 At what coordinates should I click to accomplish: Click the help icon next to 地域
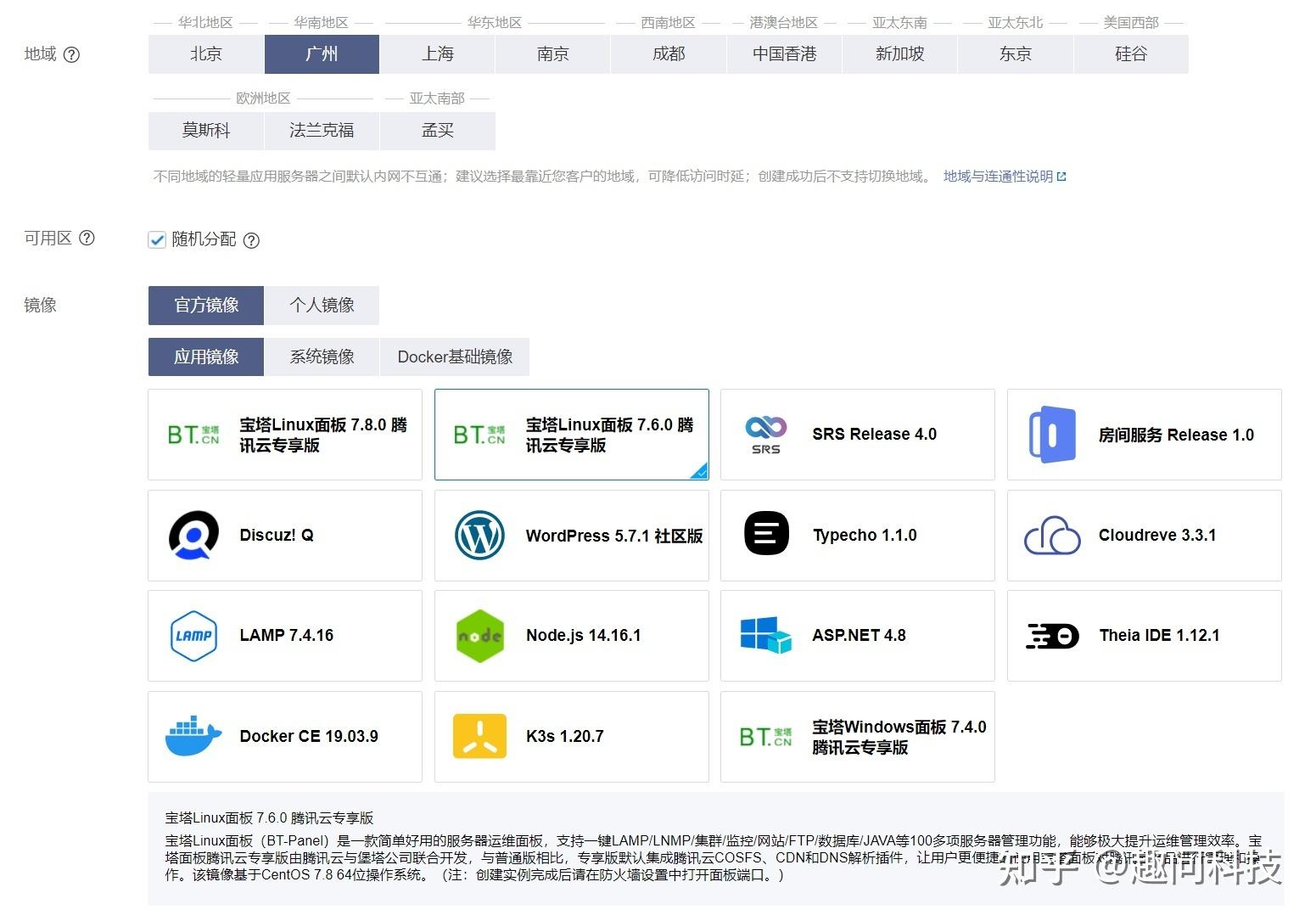(72, 55)
